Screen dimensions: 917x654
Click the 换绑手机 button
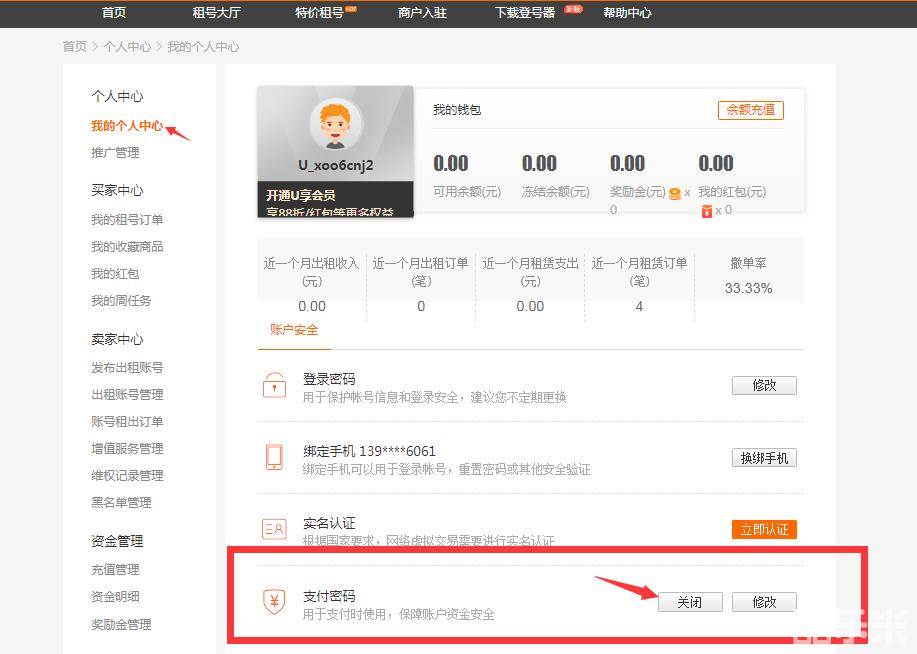764,458
